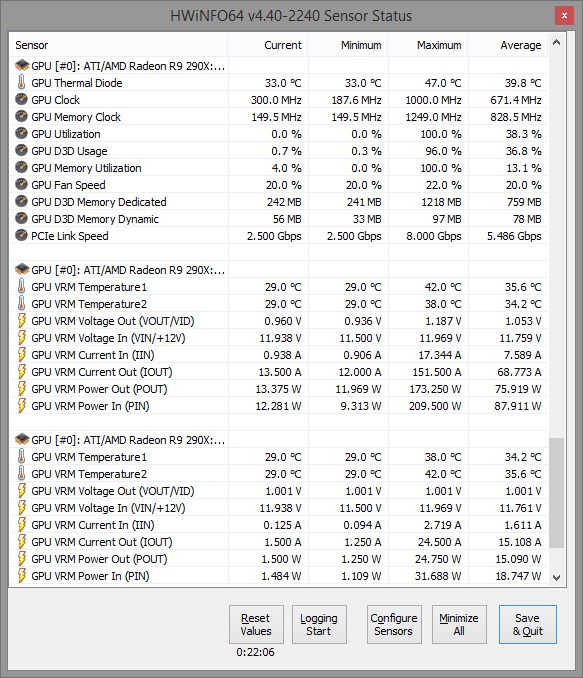Click the gauge icon next to GPU Memory Clock

point(21,116)
